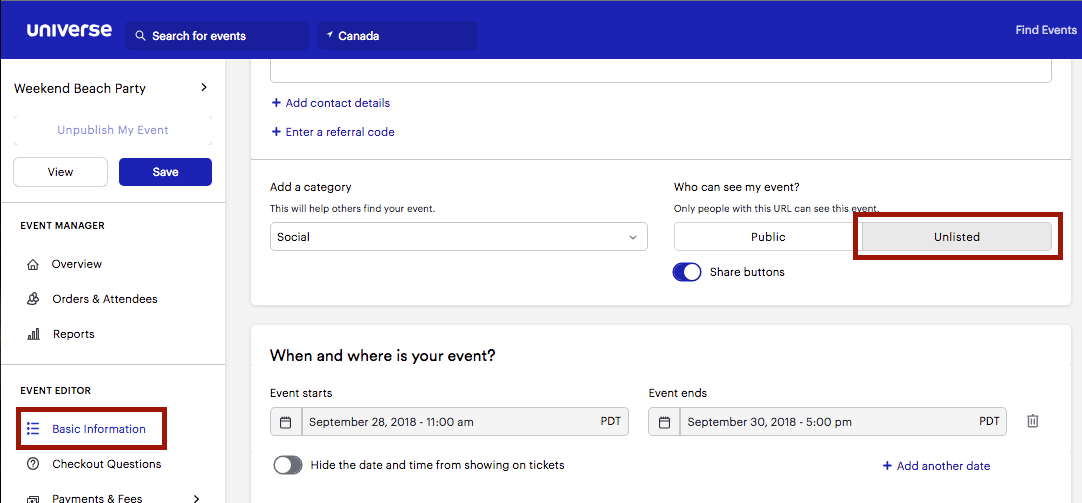This screenshot has width=1082, height=503.
Task: Click the Checkout Questions help icon
Action: 32,464
